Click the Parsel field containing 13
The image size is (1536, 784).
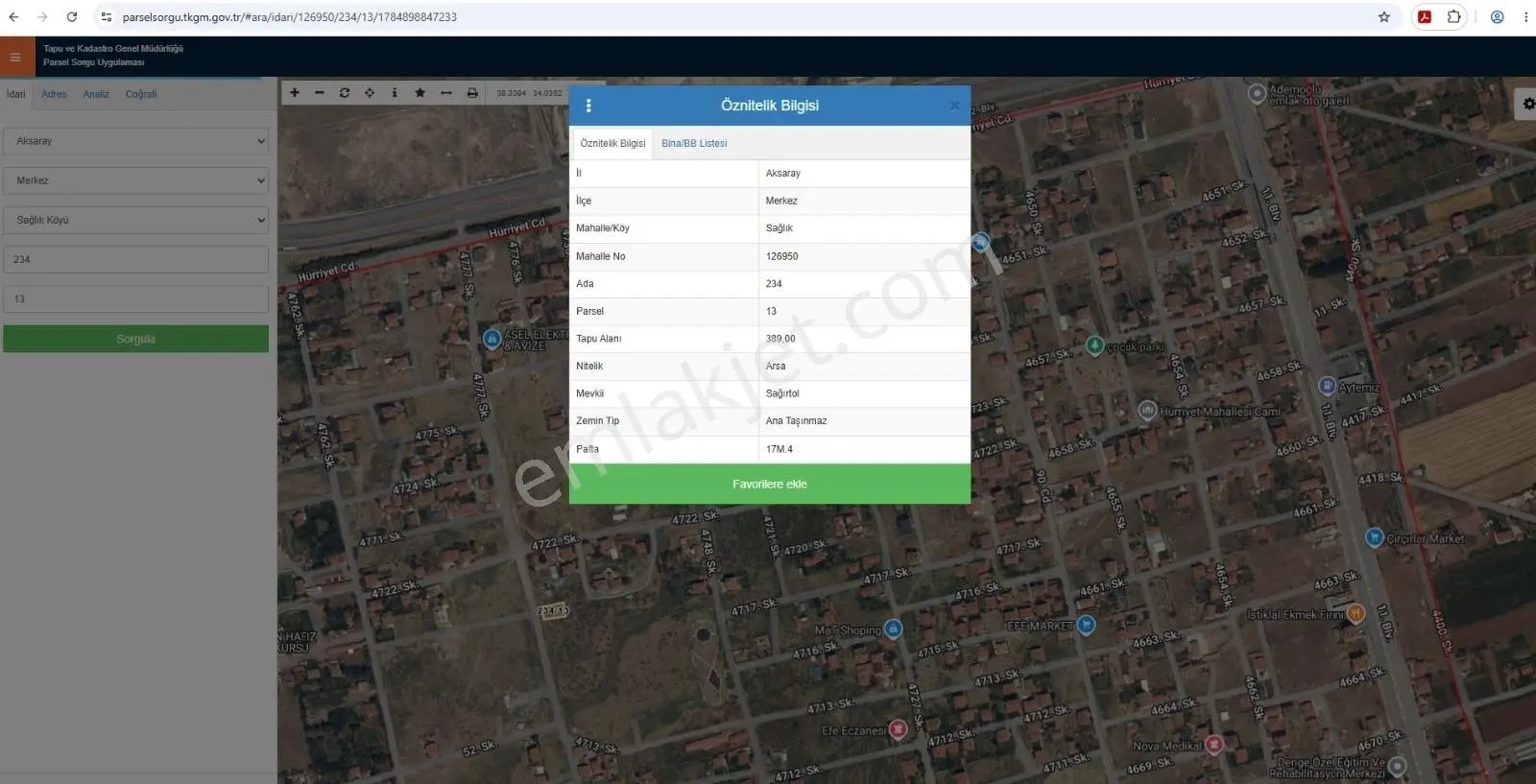[x=135, y=298]
